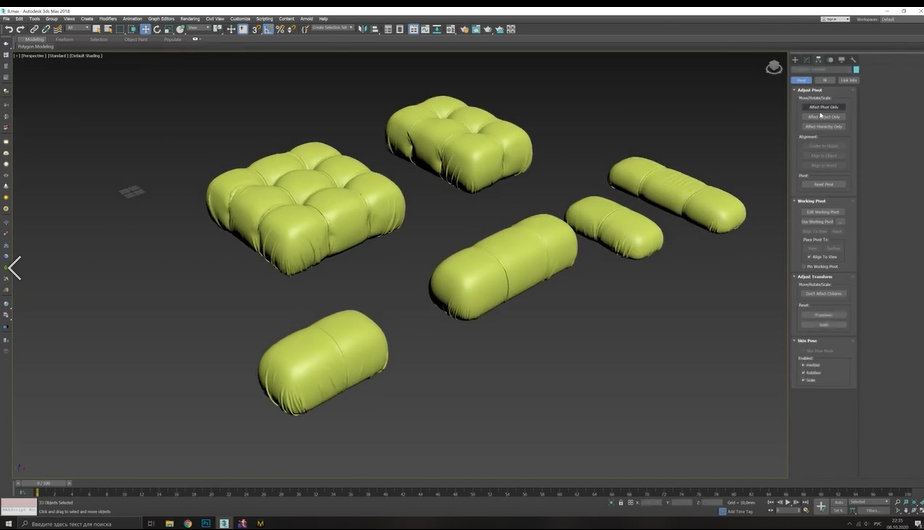This screenshot has height=530, width=924.
Task: Open the Workspaces Default dropdown
Action: coord(900,19)
